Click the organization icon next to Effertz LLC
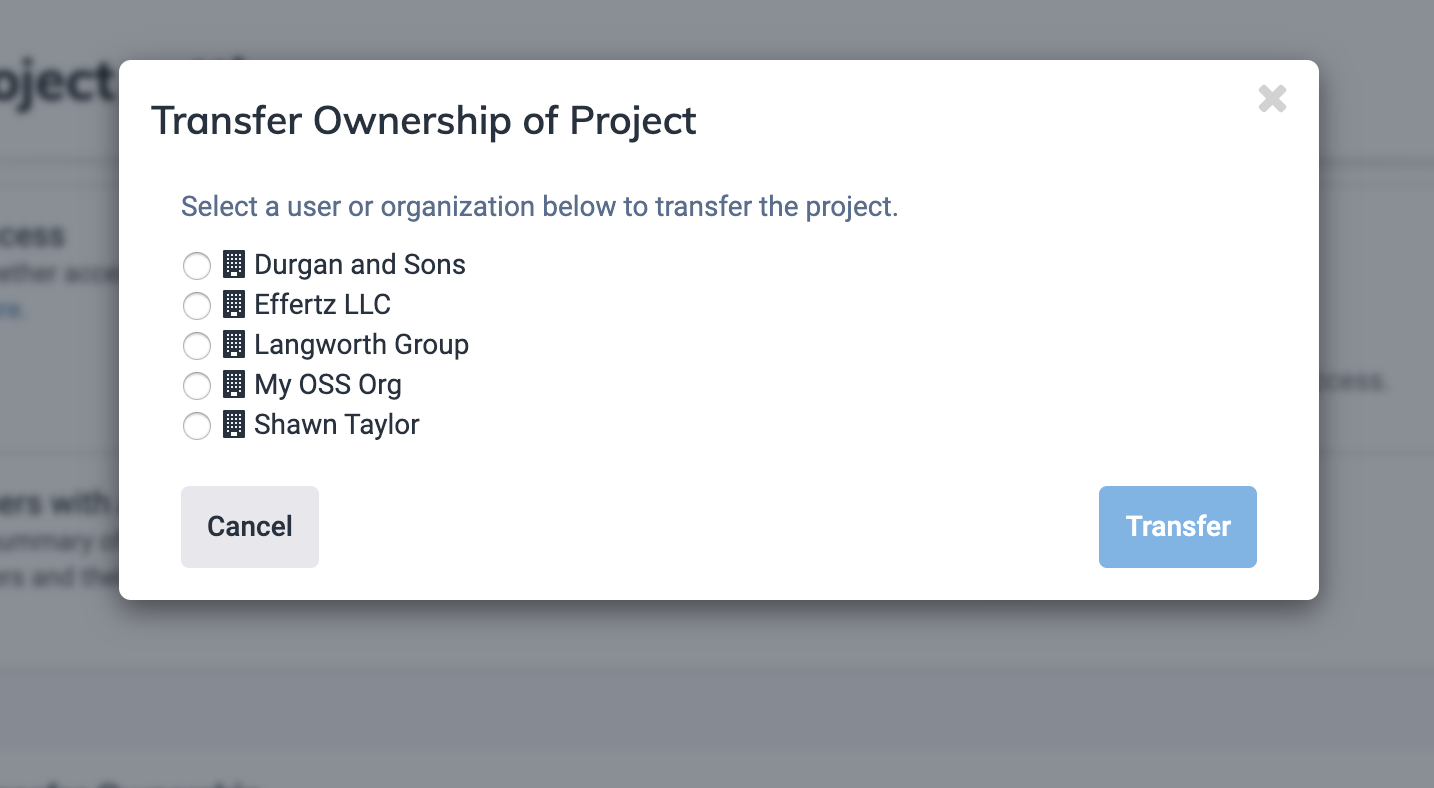1434x788 pixels. click(x=233, y=304)
